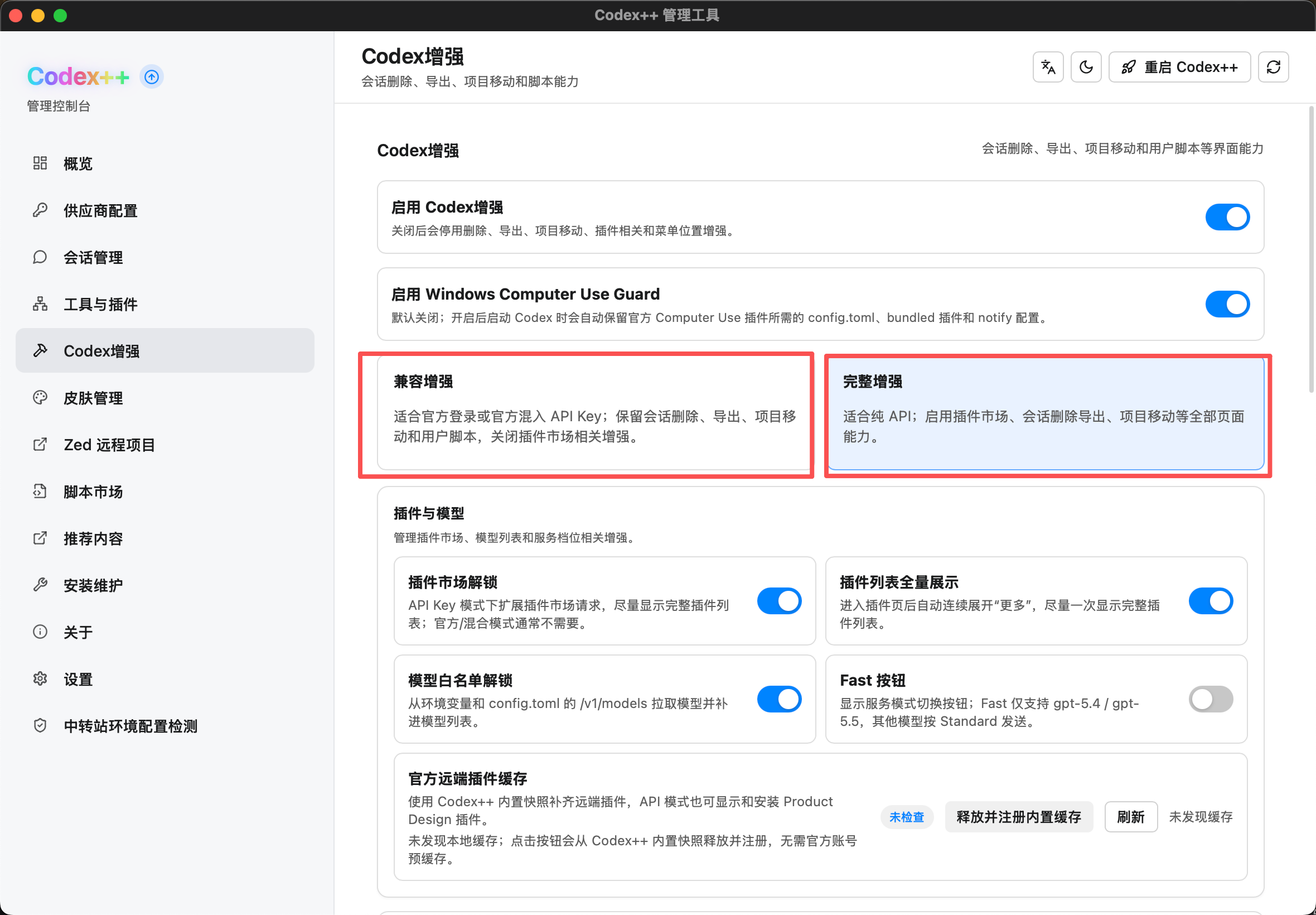Open the 关于 page
Image resolution: width=1316 pixels, height=915 pixels.
pyautogui.click(x=165, y=632)
